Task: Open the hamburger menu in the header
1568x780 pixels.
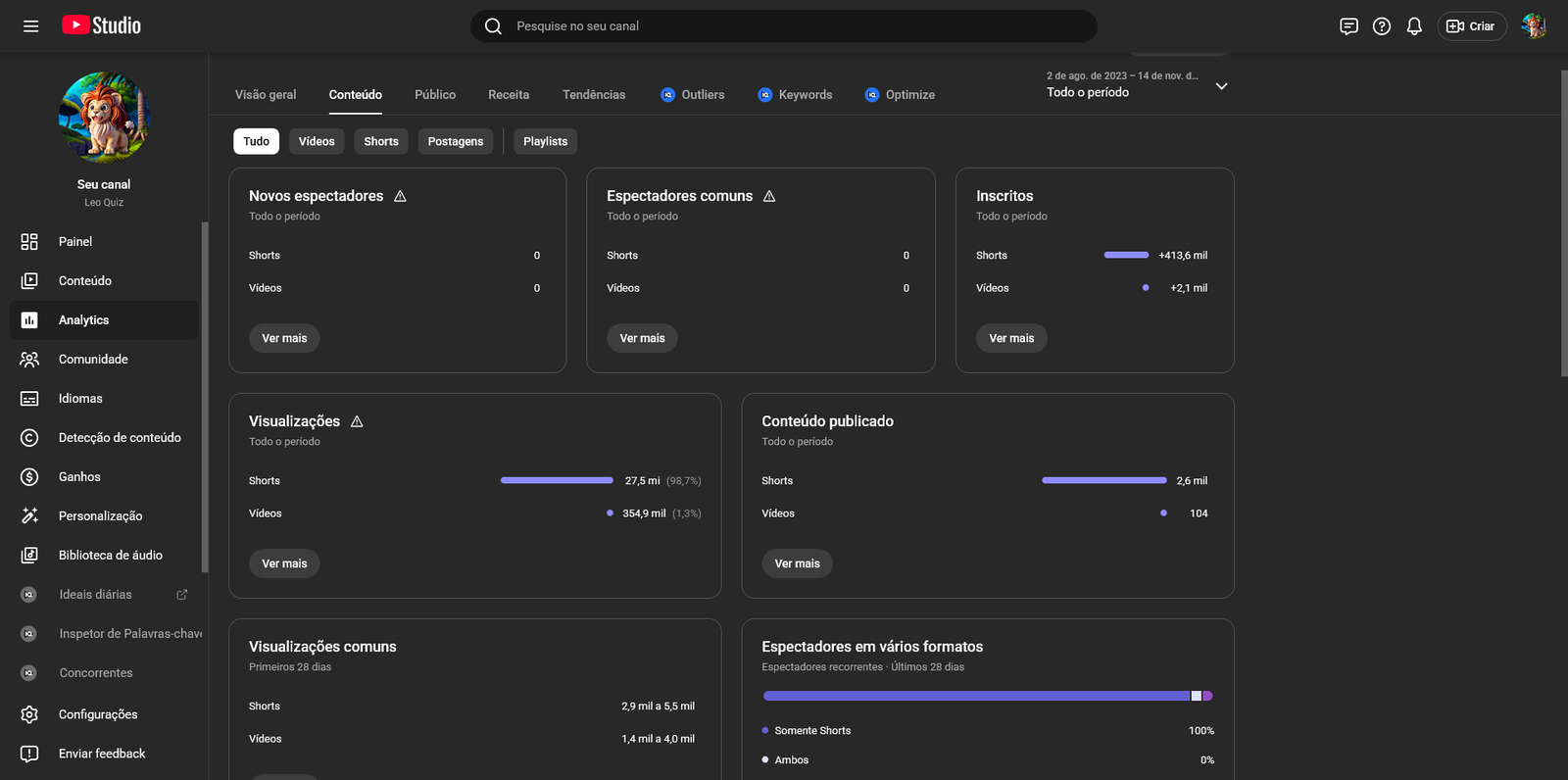Action: click(x=31, y=26)
